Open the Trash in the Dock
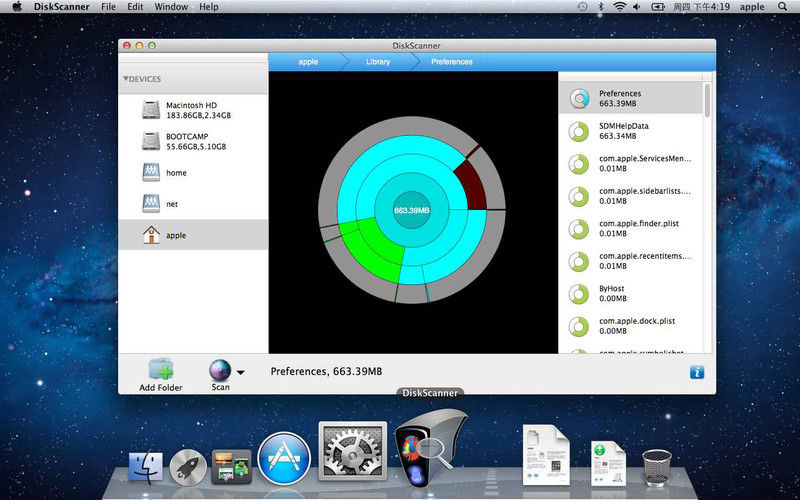 [657, 468]
